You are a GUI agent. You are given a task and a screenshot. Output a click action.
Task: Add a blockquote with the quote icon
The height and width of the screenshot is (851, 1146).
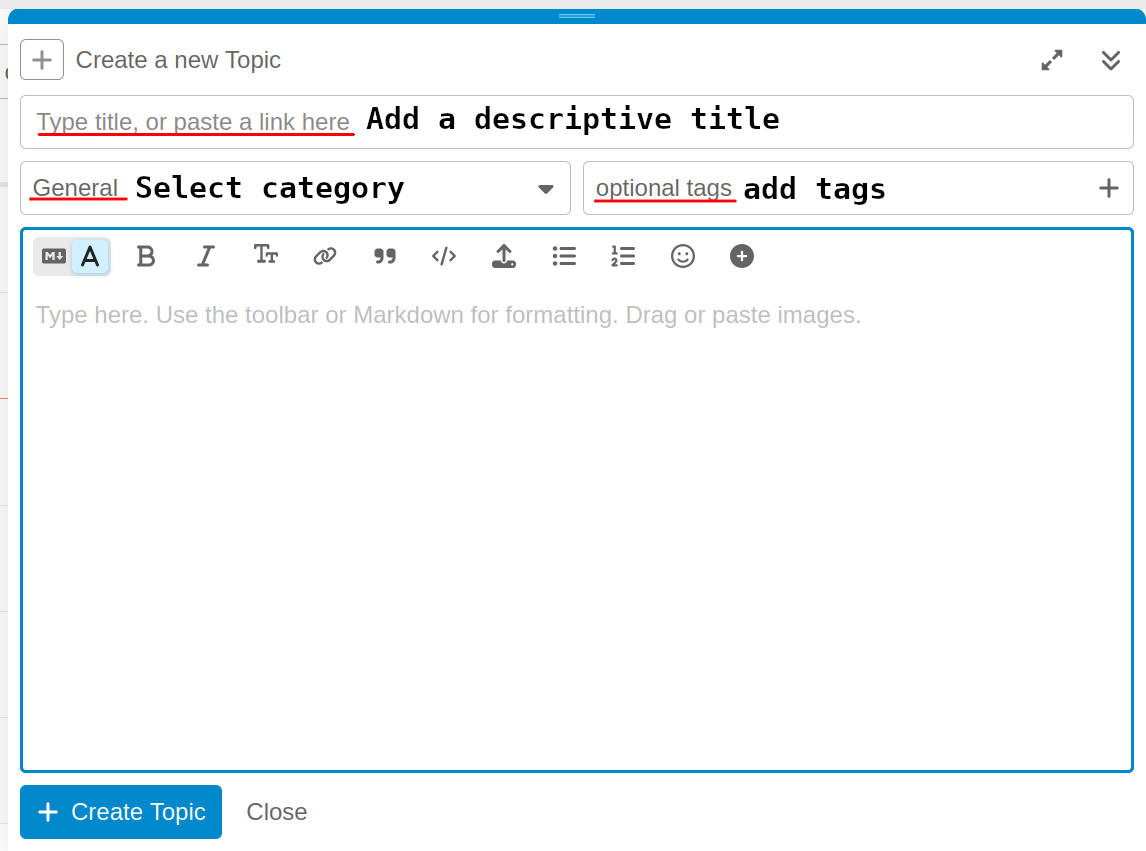(x=384, y=257)
